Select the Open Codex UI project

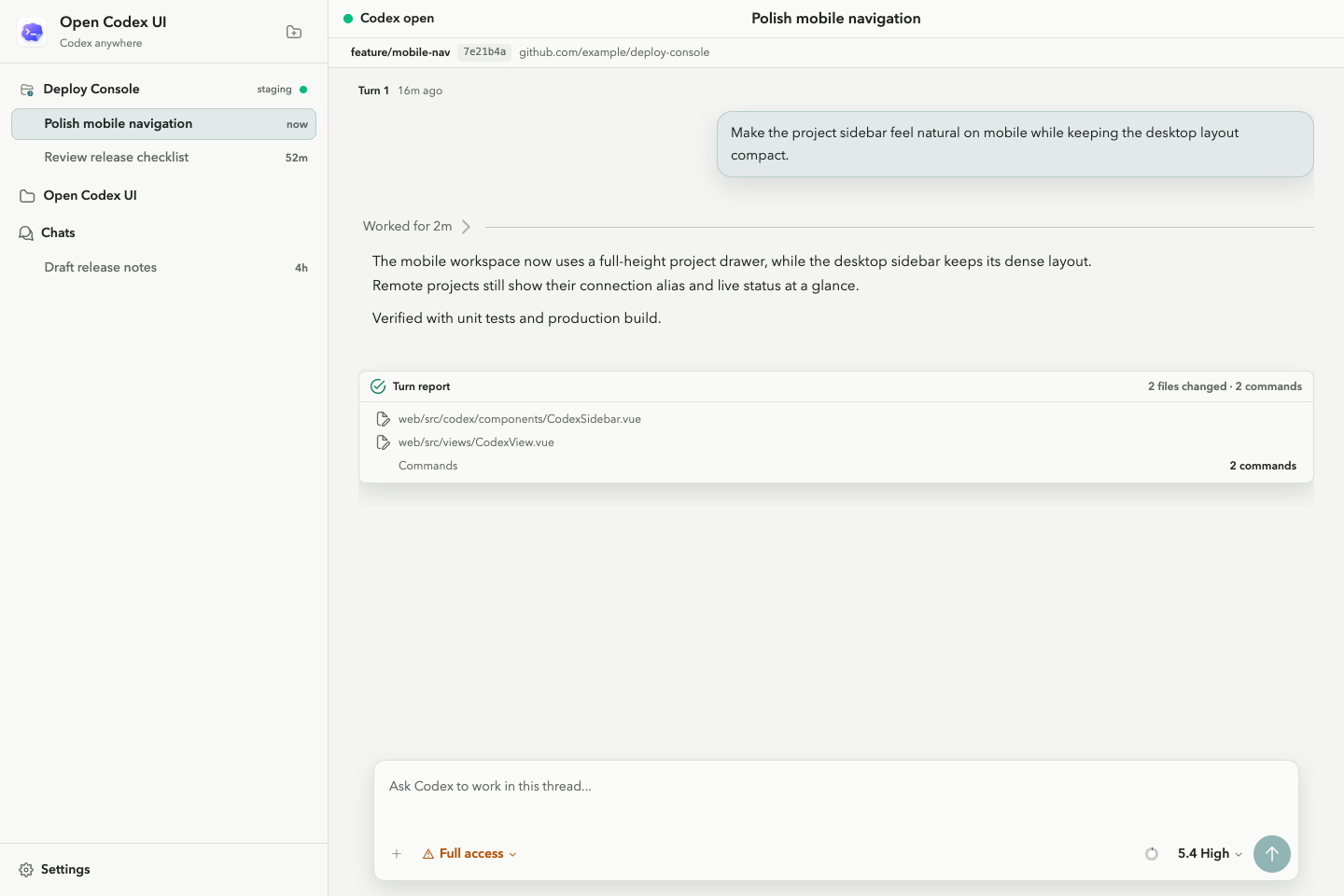click(163, 196)
